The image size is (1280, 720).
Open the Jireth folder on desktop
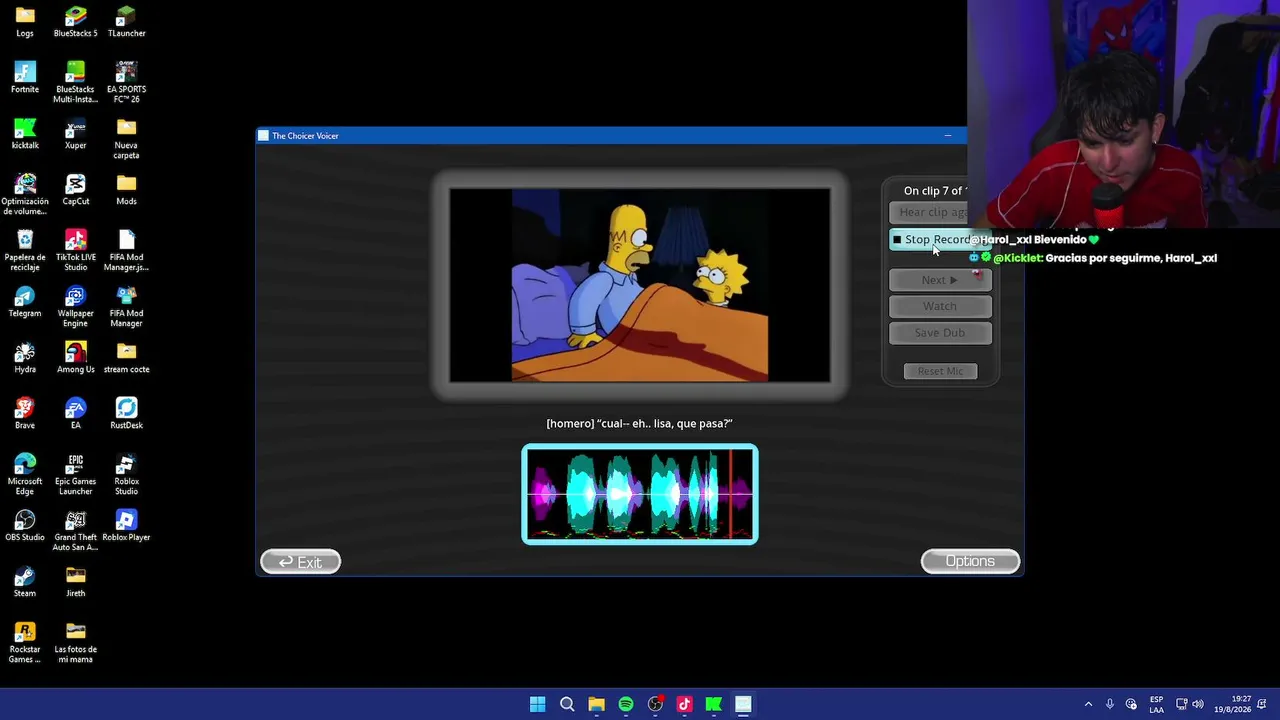pyautogui.click(x=75, y=582)
